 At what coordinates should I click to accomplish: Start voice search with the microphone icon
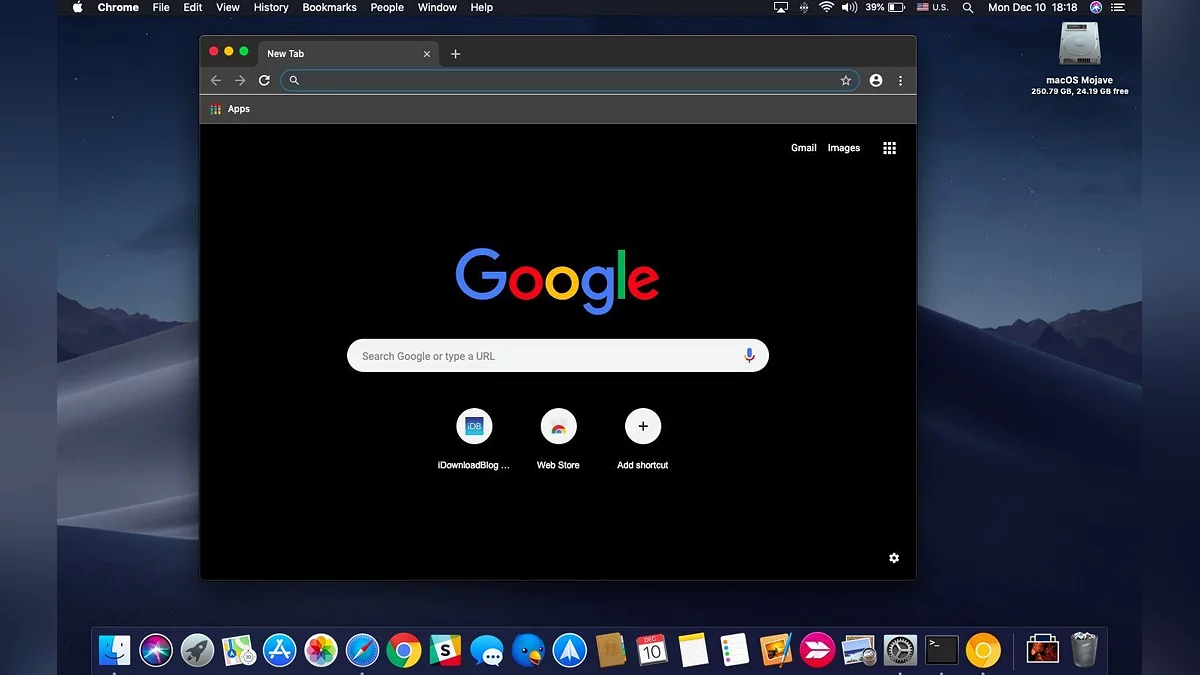click(749, 356)
